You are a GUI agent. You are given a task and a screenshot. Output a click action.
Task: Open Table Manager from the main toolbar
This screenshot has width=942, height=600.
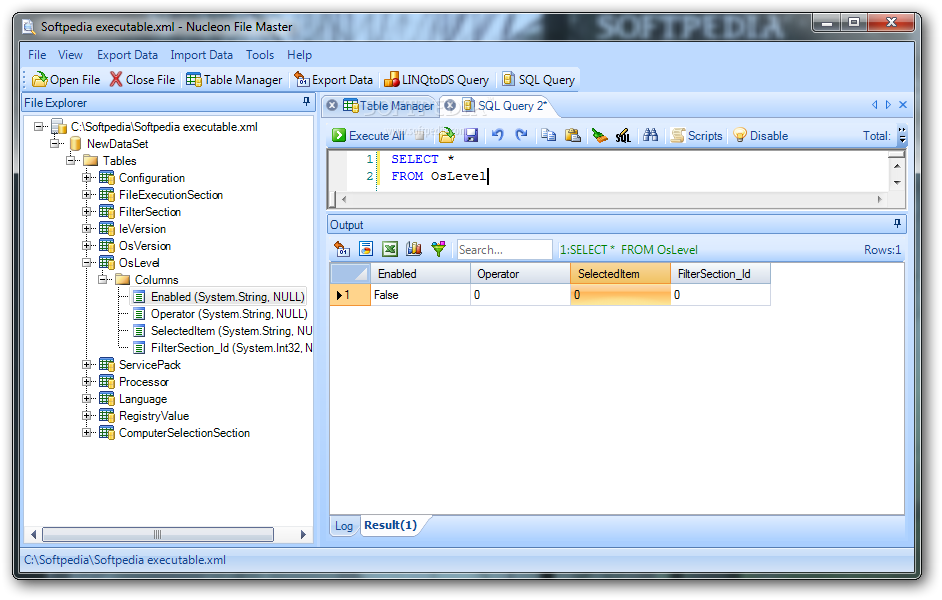(x=234, y=80)
